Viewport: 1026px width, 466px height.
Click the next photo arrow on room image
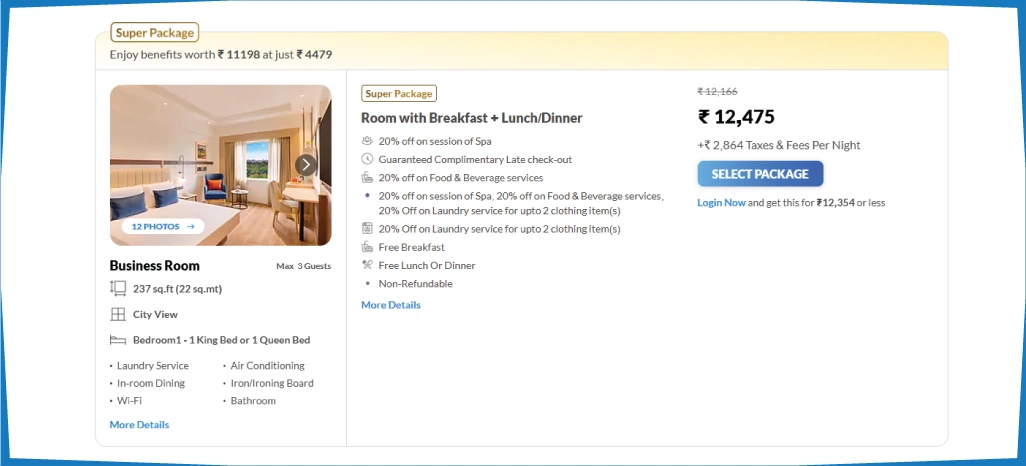click(x=306, y=165)
